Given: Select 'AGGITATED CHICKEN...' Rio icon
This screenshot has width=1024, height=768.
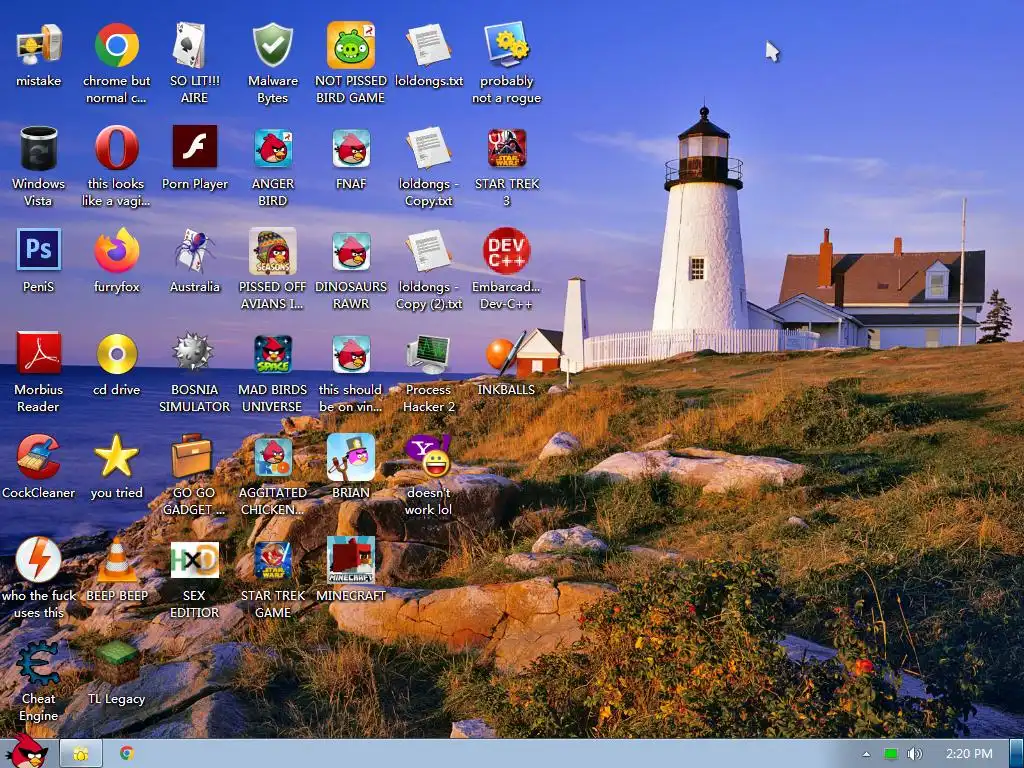Looking at the screenshot, I should [272, 457].
